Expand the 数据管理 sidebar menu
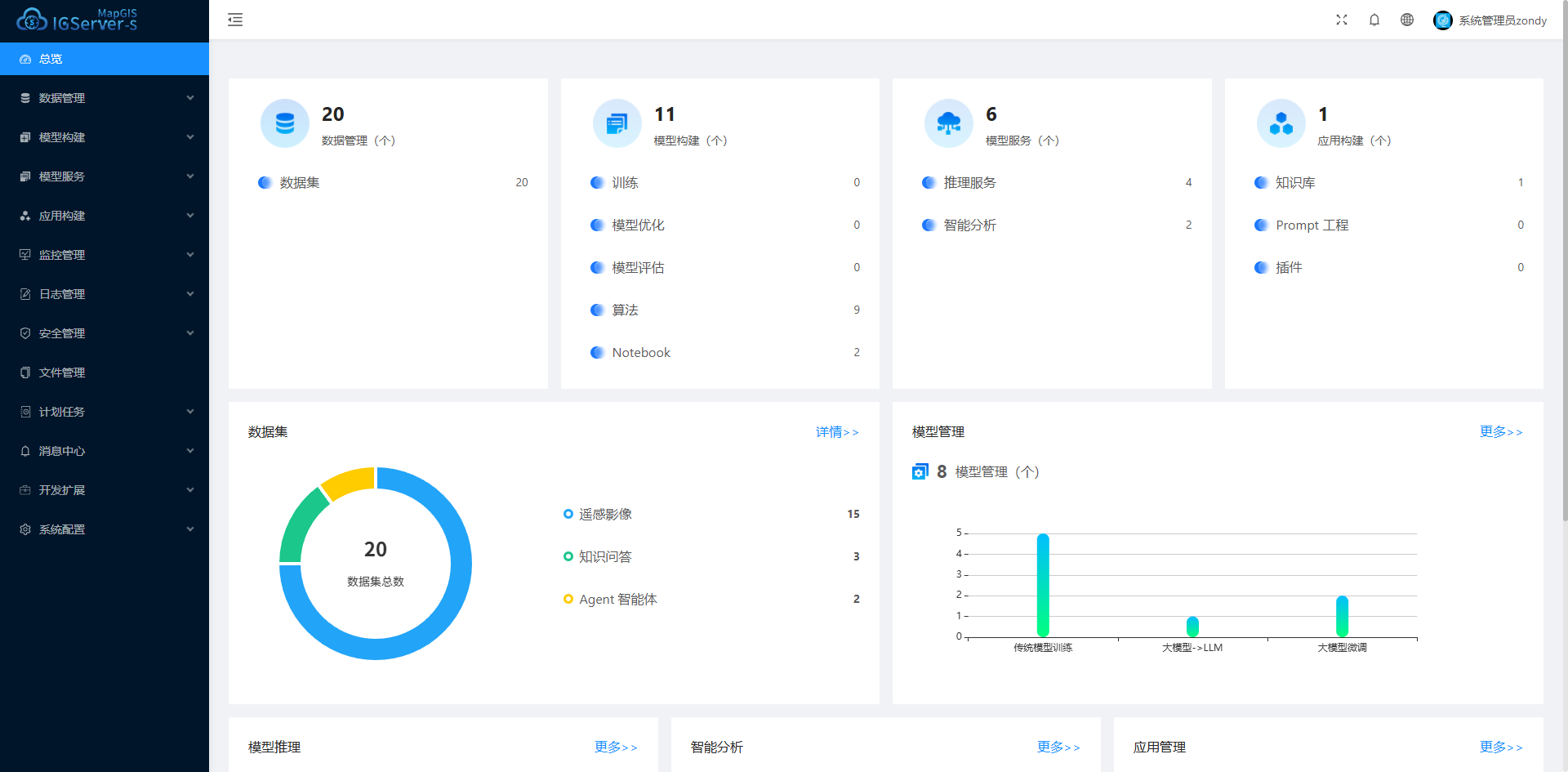Screen dimensions: 1568x772 coord(105,98)
